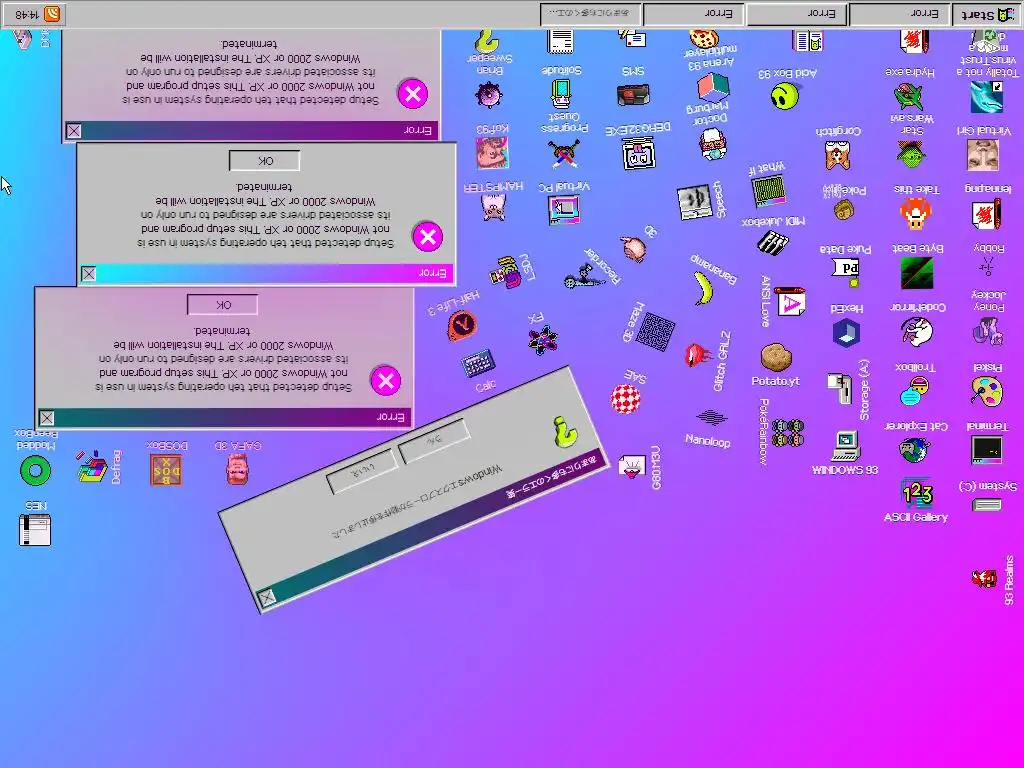Launch the Defrag icon
This screenshot has width=1024, height=768.
point(92,466)
